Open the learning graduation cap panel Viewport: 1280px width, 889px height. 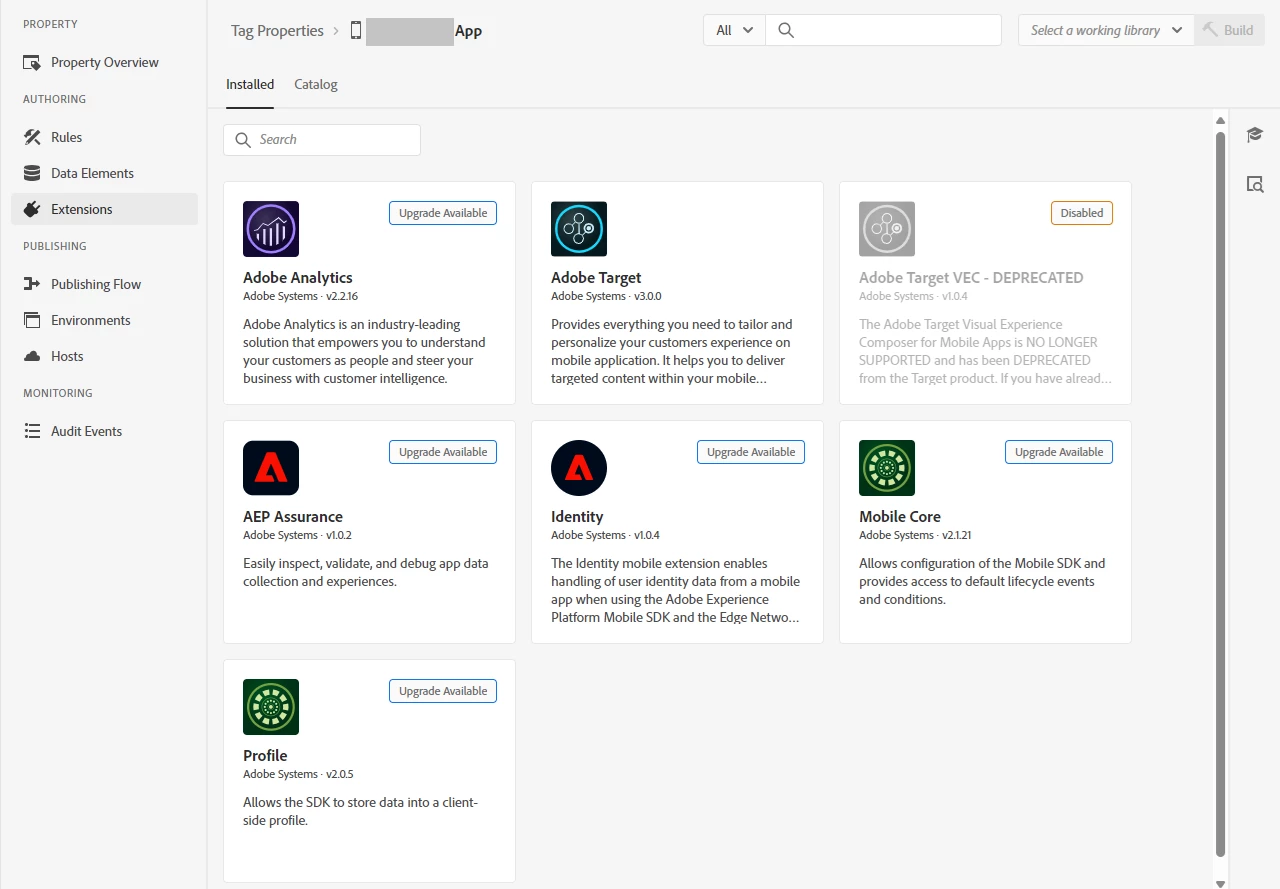[1255, 134]
